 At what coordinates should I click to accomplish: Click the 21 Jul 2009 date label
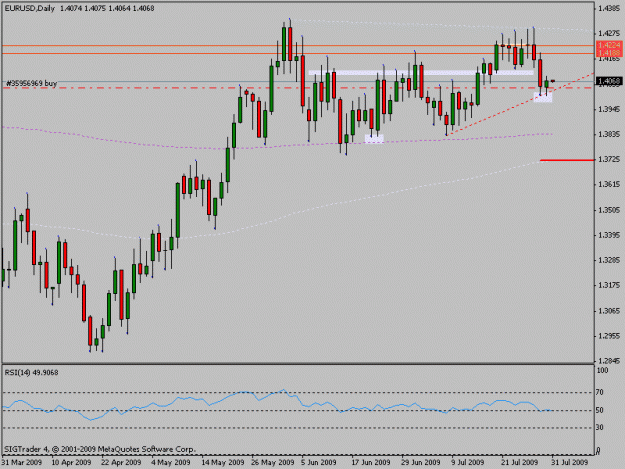[x=519, y=463]
